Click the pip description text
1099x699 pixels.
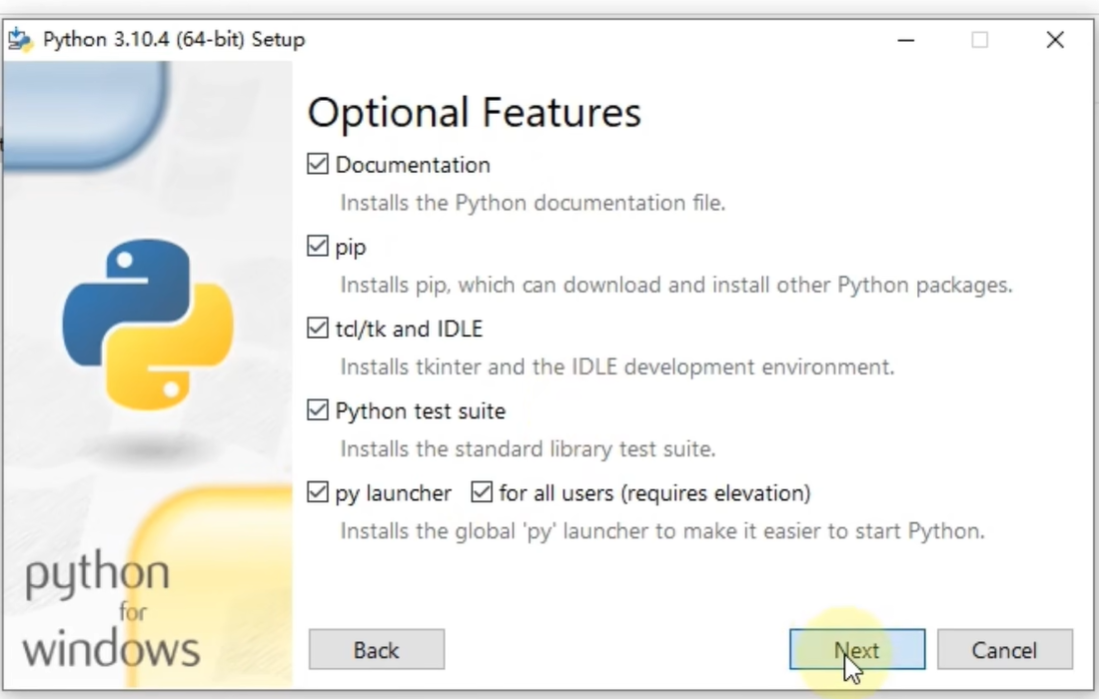[676, 285]
